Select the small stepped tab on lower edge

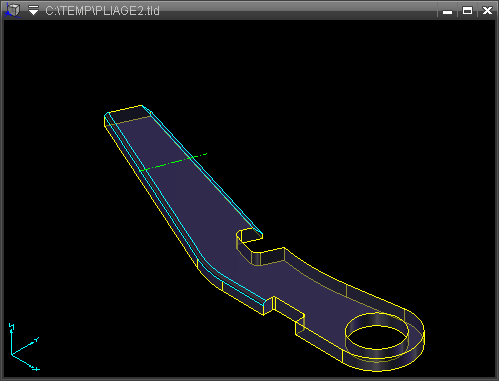289,310
